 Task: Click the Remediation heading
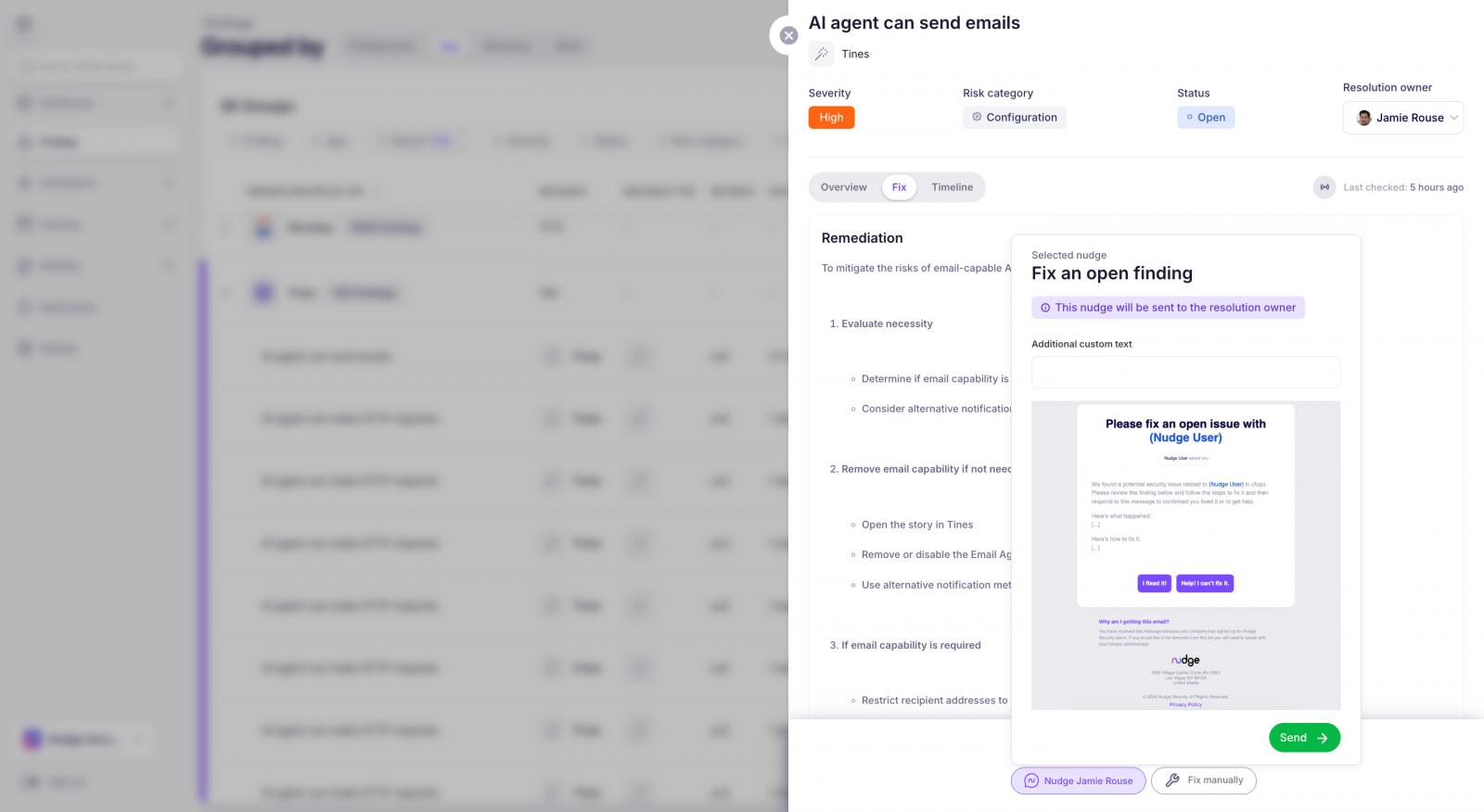pos(862,238)
